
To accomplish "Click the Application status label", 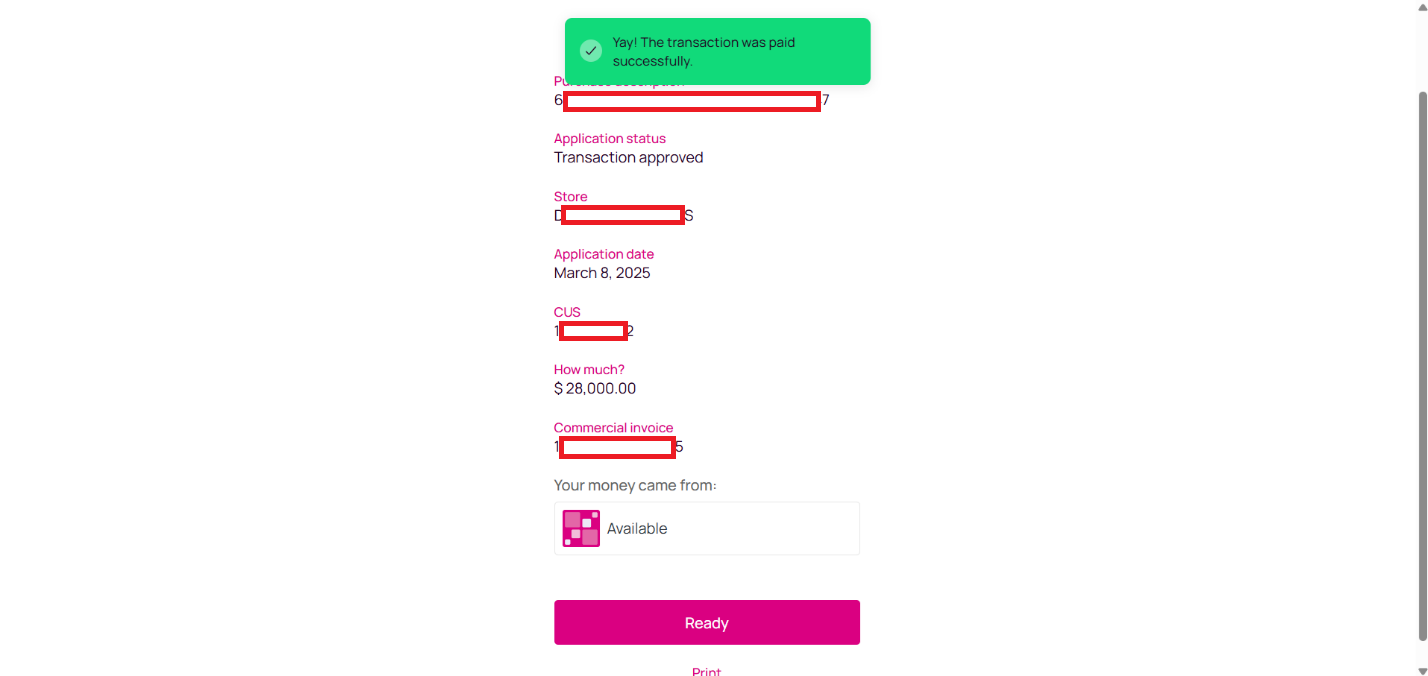I will tap(610, 139).
